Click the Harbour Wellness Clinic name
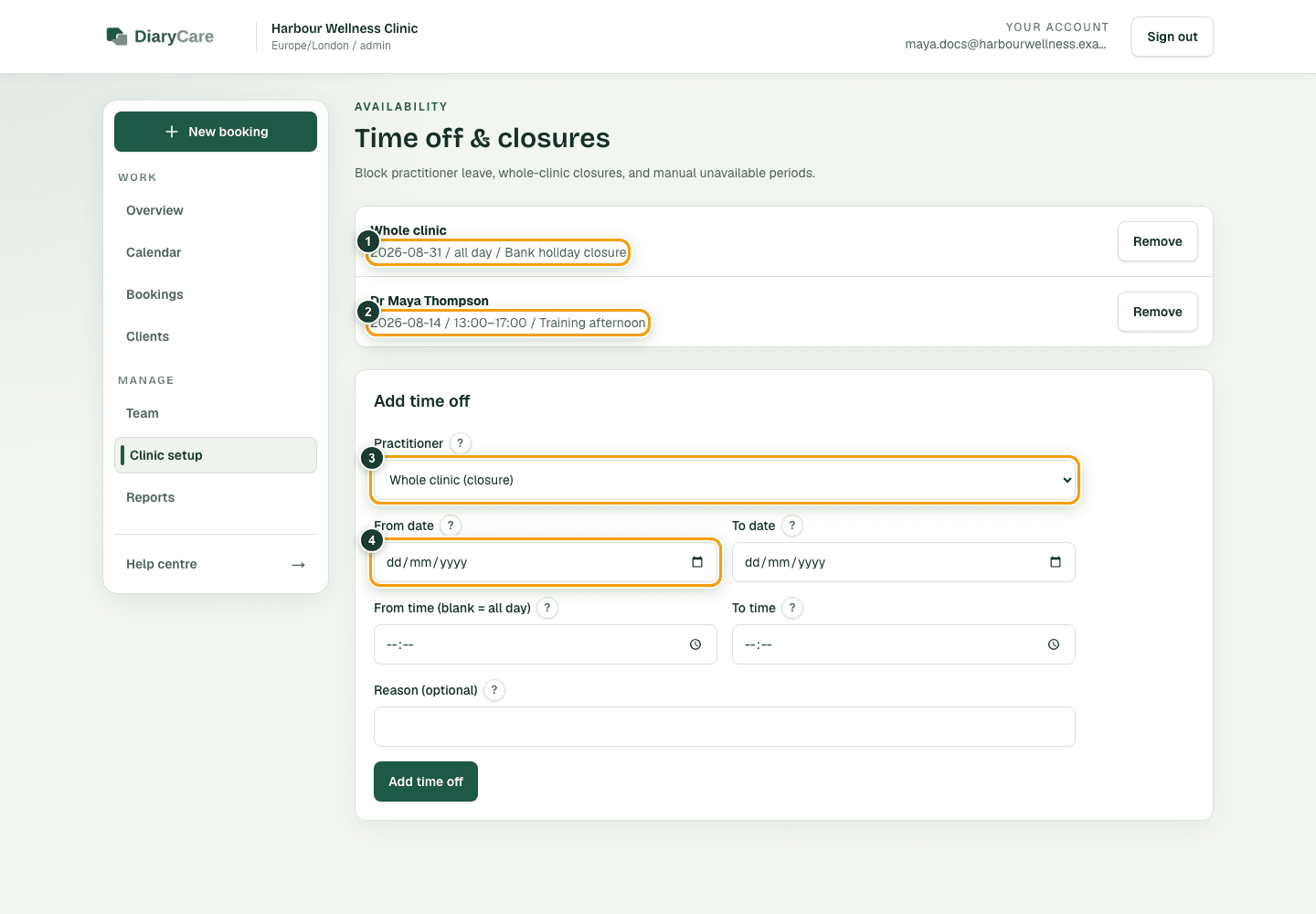This screenshot has height=914, width=1316. [x=345, y=28]
